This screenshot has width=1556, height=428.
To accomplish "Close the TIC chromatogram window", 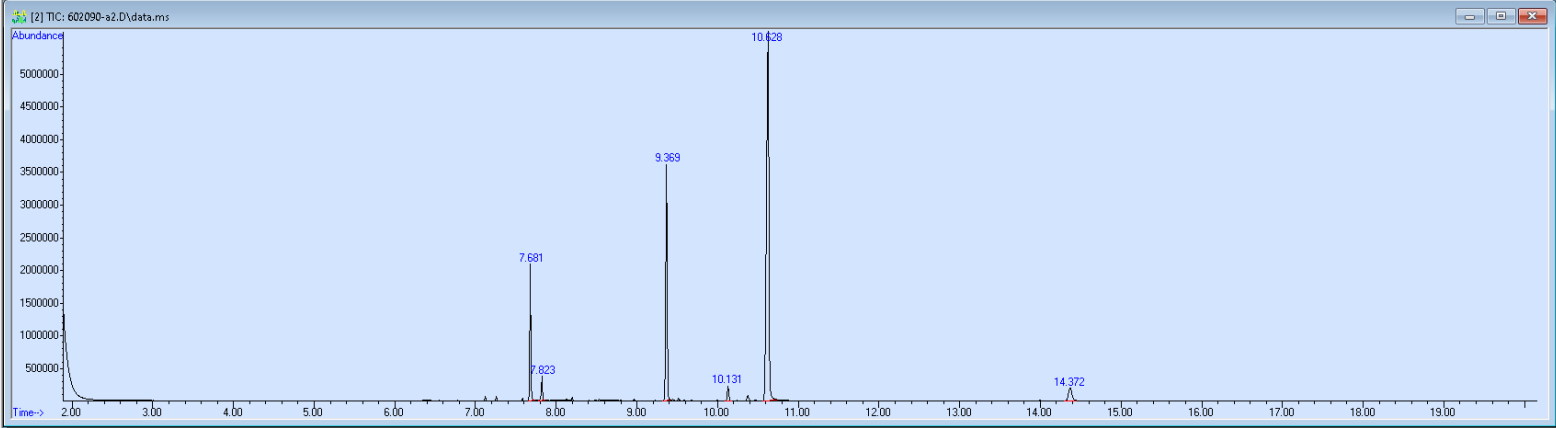I will 1532,16.
